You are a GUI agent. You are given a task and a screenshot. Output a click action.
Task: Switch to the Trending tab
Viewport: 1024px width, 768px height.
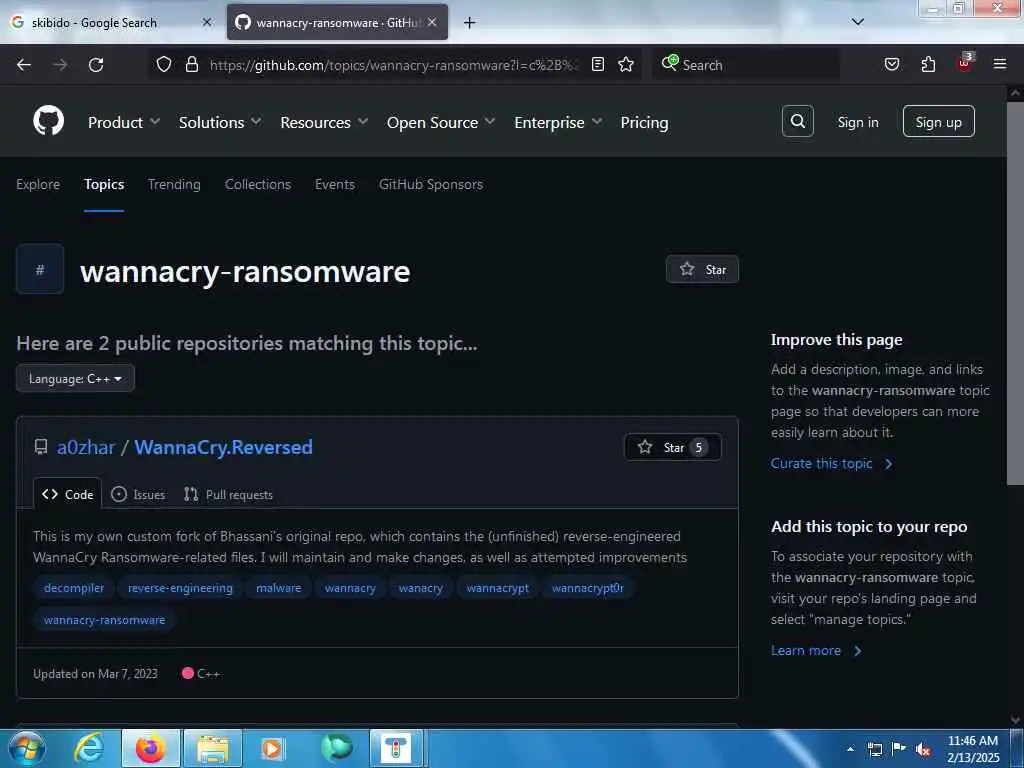[x=174, y=184]
